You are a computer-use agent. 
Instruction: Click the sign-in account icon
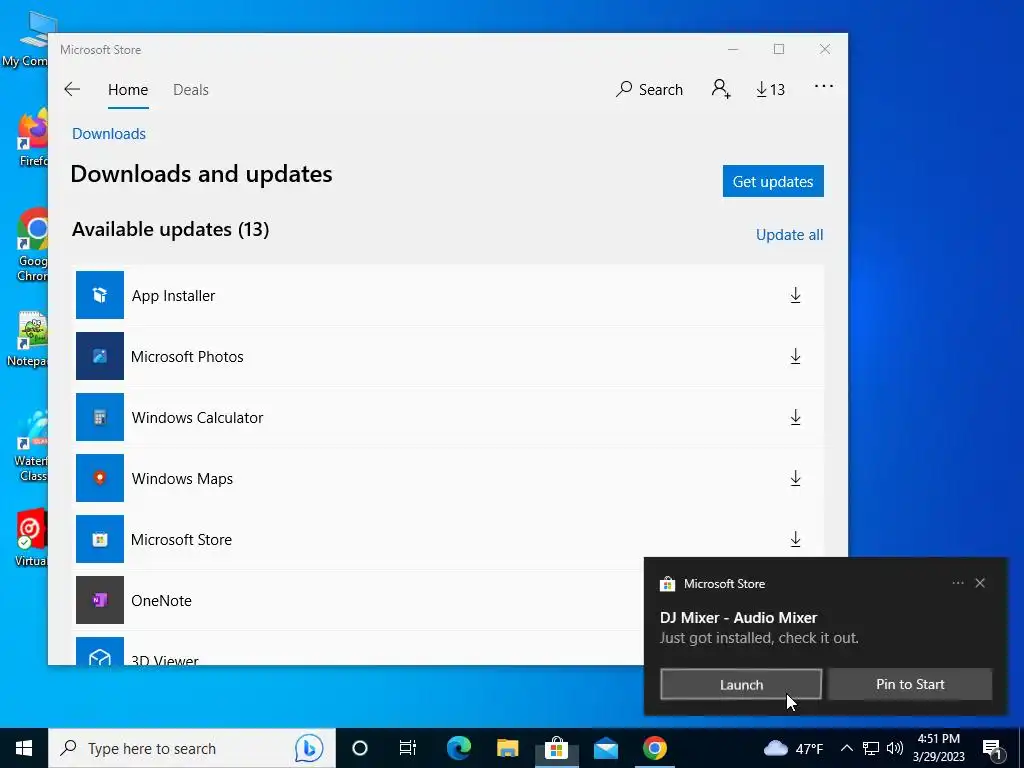(720, 89)
